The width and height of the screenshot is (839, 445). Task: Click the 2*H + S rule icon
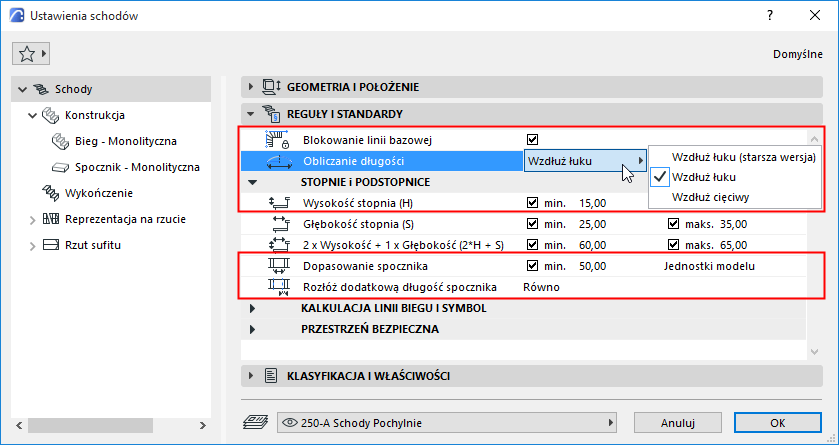click(x=279, y=245)
